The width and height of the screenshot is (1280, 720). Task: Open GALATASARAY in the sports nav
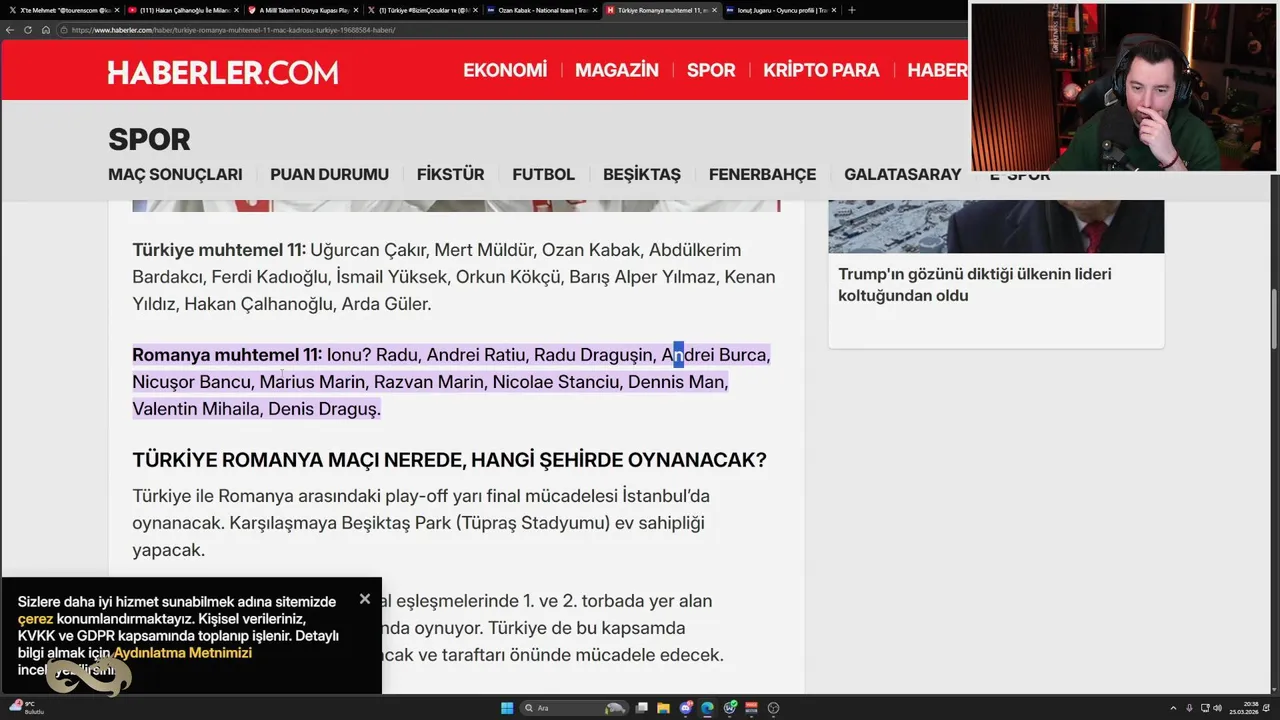pyautogui.click(x=902, y=174)
